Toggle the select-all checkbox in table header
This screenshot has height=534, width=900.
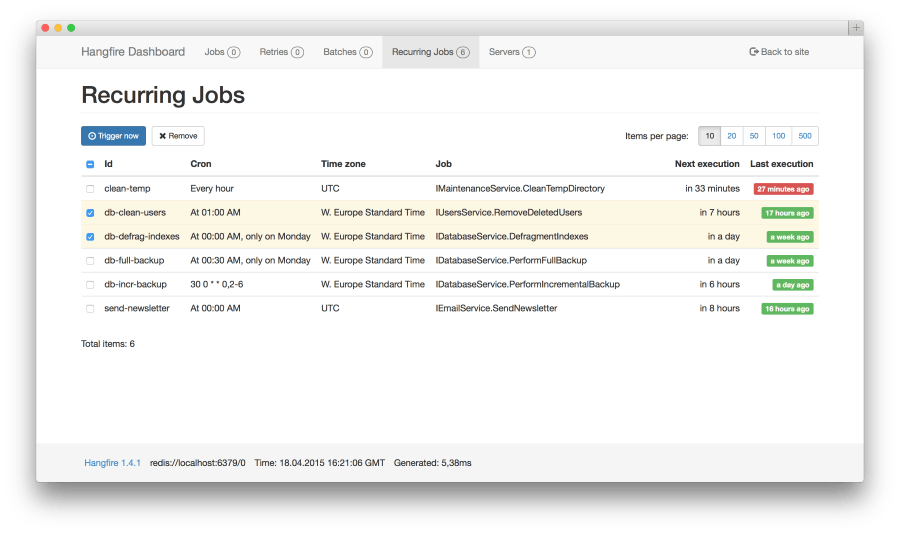click(90, 164)
